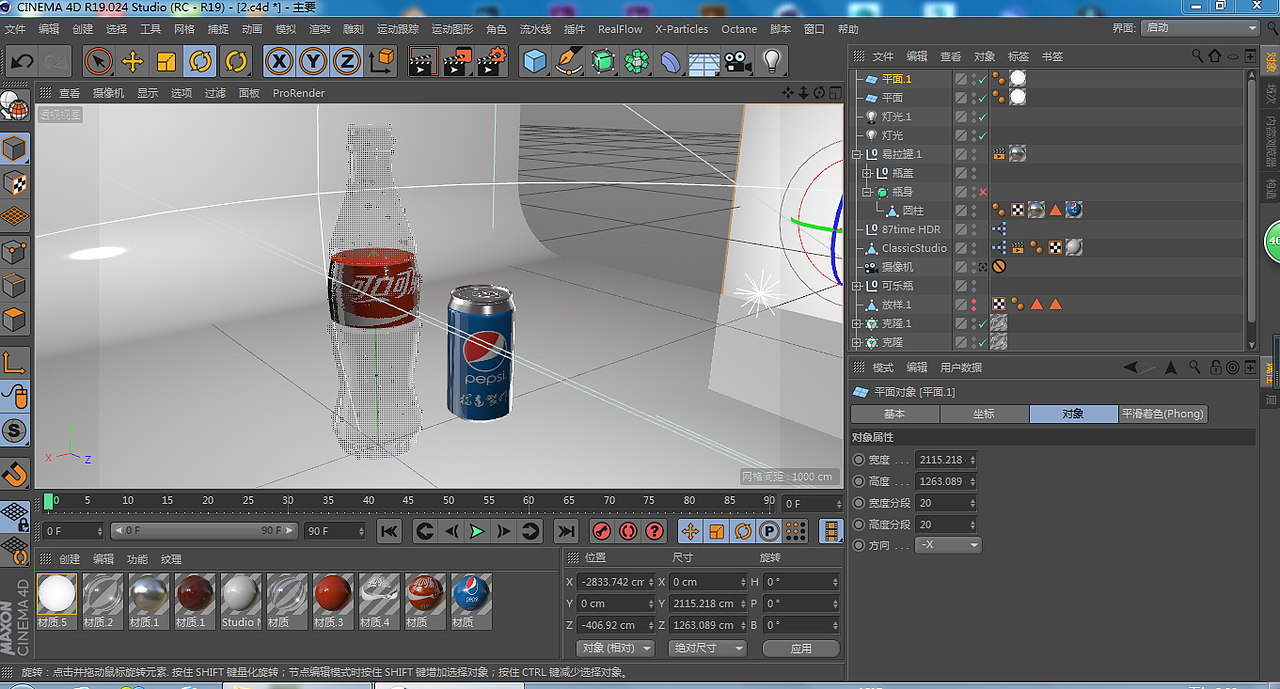The image size is (1280, 689).
Task: Open the 平滑着色(Phong) tab
Action: (1163, 413)
